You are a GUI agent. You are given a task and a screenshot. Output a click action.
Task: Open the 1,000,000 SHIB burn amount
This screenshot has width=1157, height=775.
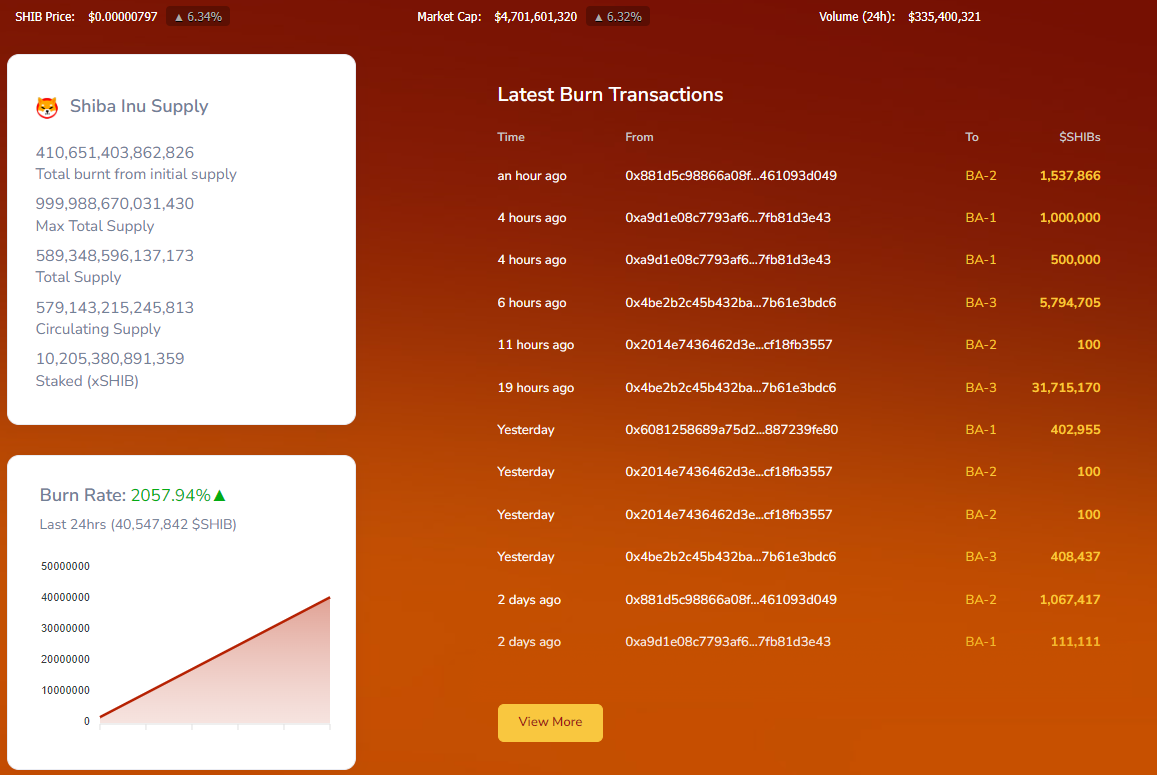point(1069,218)
